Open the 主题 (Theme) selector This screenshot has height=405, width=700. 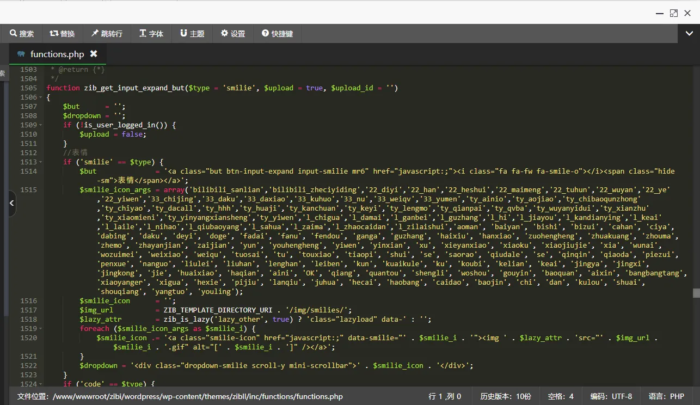point(193,33)
